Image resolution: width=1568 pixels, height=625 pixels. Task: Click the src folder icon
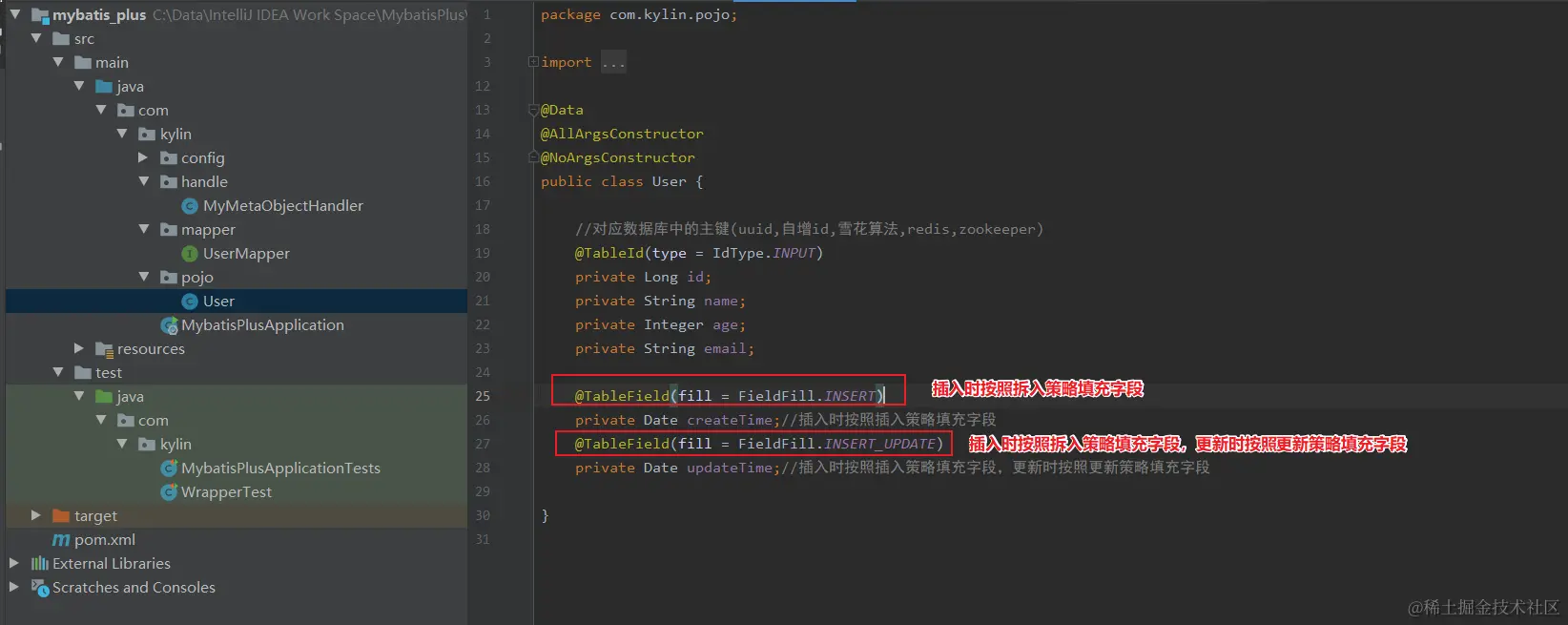(61, 38)
